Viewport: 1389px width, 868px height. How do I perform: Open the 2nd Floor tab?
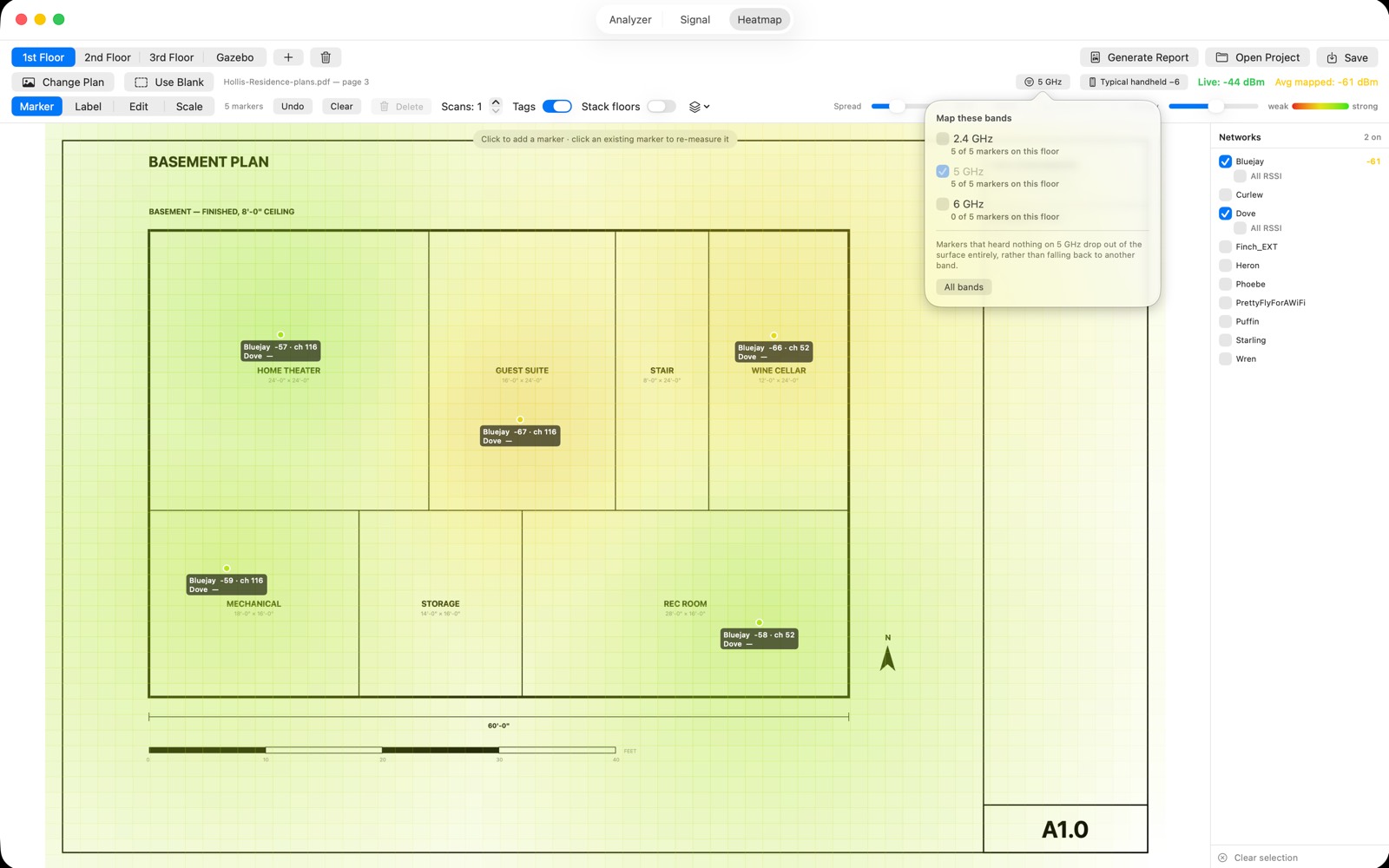point(108,57)
